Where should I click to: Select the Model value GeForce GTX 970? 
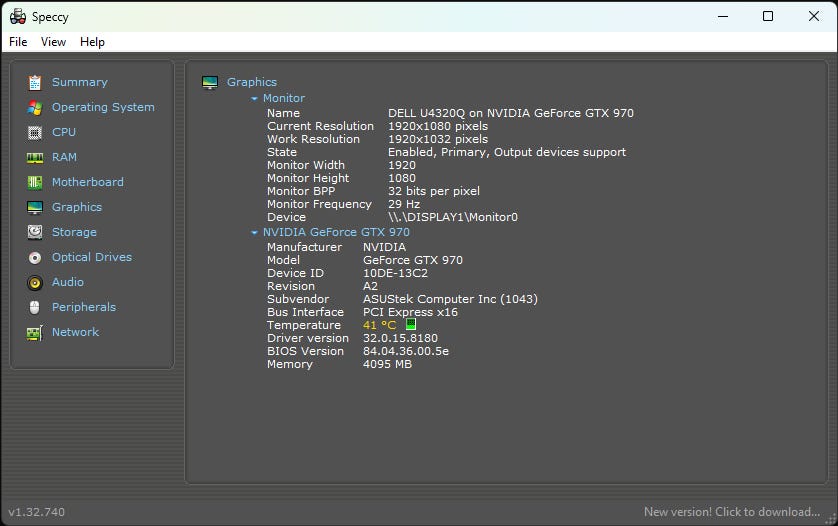point(413,260)
